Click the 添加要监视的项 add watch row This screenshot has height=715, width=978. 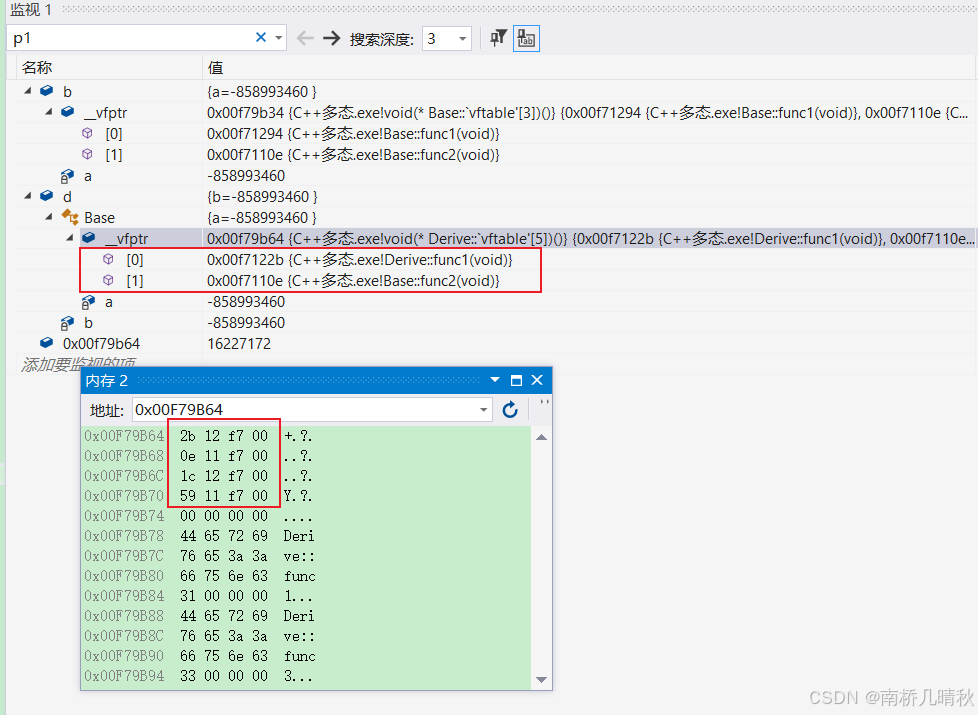tap(79, 363)
